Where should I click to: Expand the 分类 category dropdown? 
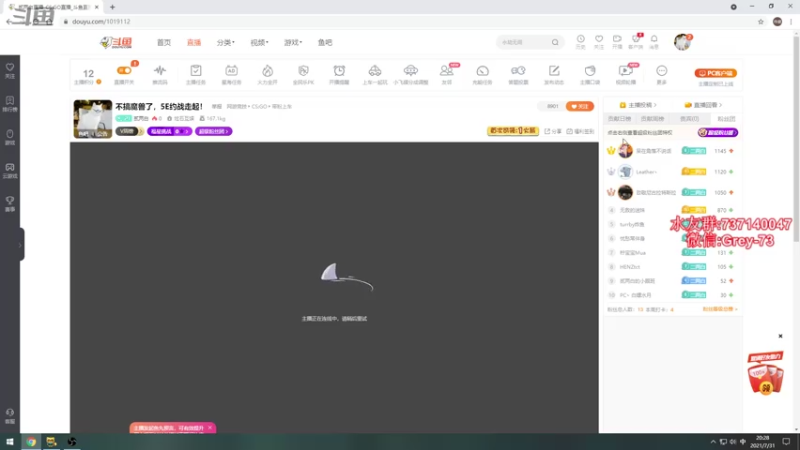(225, 42)
